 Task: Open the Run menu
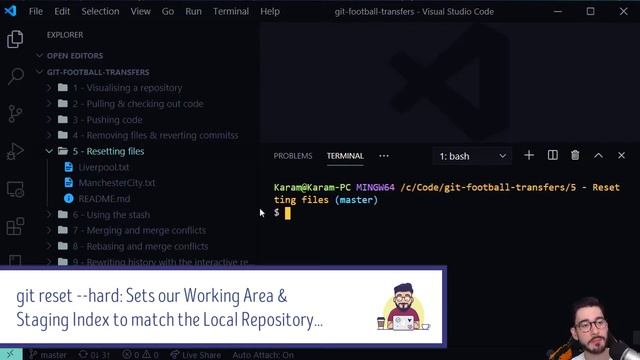[x=193, y=11]
